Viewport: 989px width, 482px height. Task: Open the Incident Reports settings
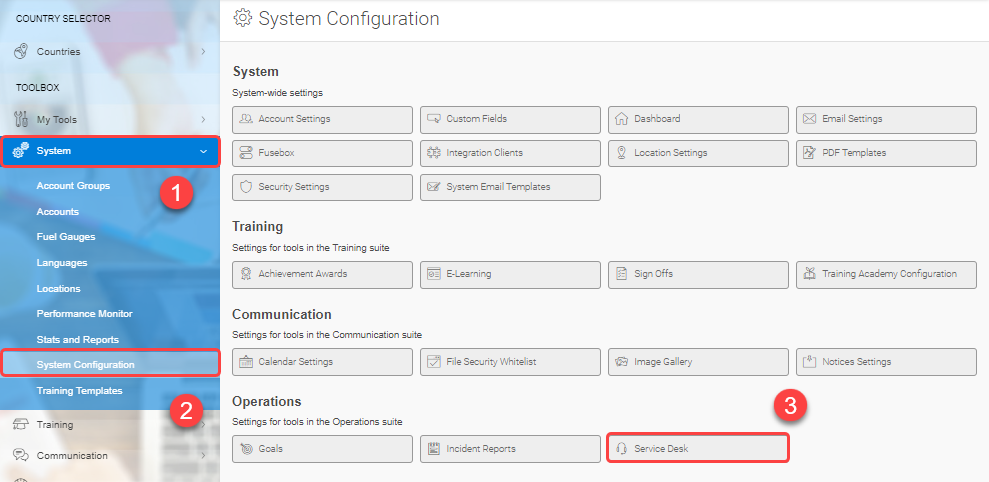click(x=510, y=449)
